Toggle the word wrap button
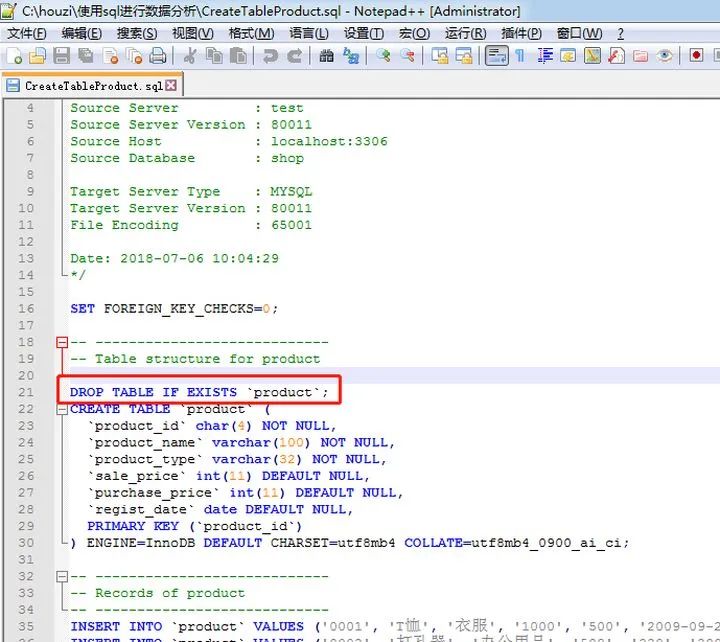720x642 pixels. click(496, 56)
